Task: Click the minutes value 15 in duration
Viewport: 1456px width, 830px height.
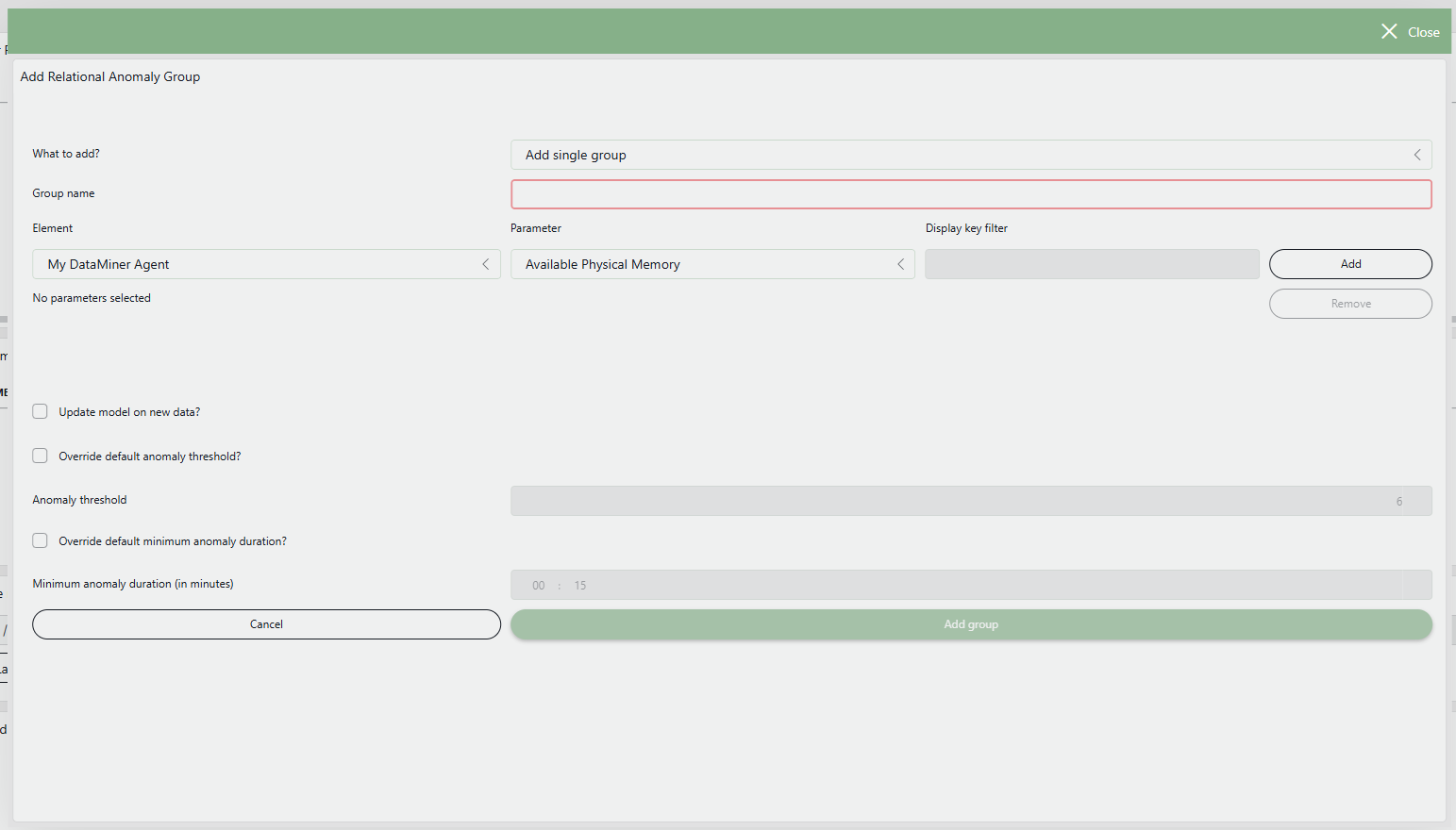Action: click(x=580, y=586)
